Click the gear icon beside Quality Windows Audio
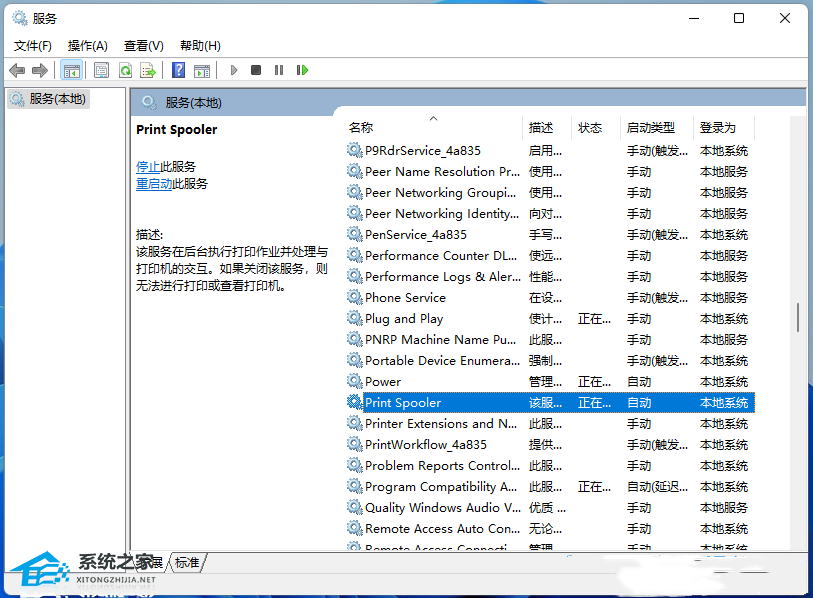 (355, 507)
